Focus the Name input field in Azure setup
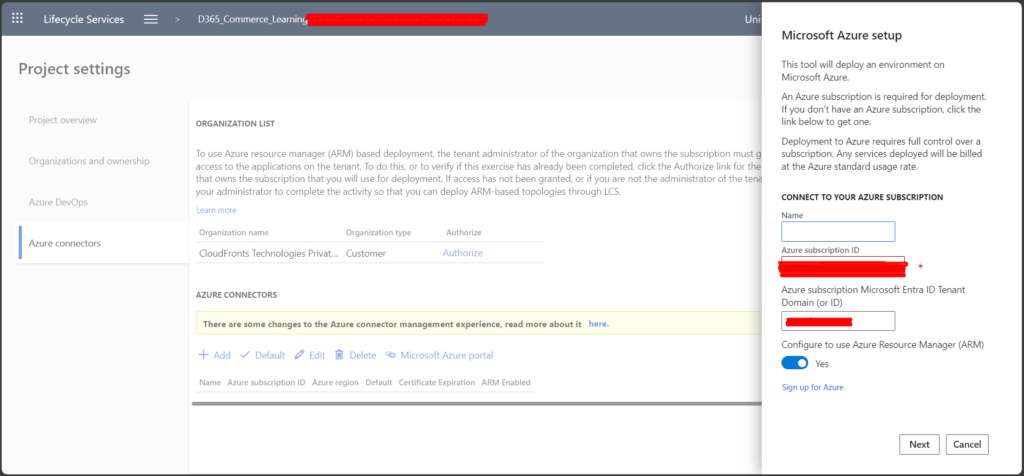The width and height of the screenshot is (1024, 476). click(x=838, y=232)
